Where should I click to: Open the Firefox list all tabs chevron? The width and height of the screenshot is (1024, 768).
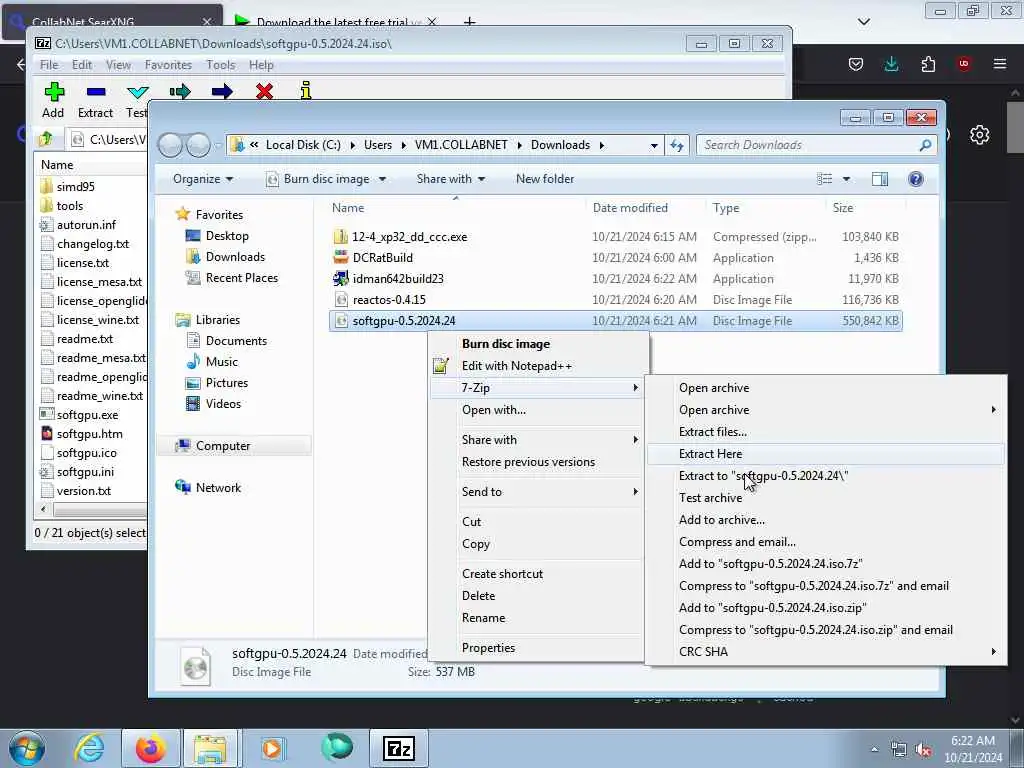pyautogui.click(x=863, y=22)
